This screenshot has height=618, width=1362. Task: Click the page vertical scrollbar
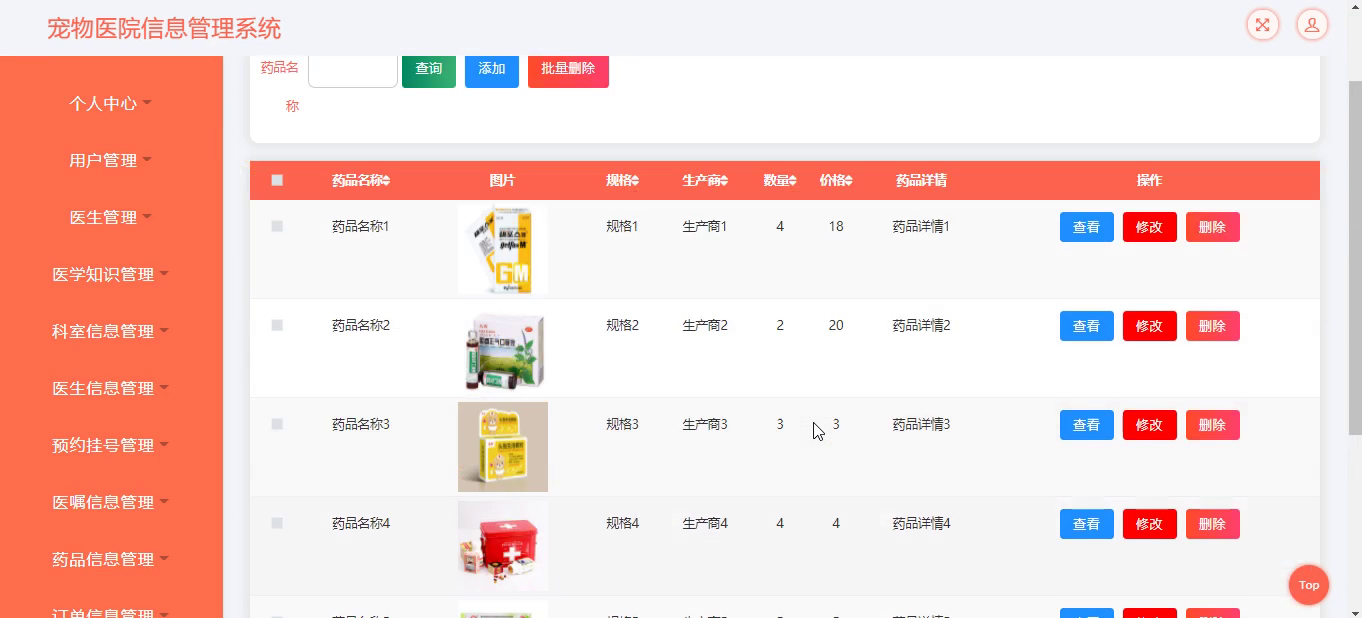(x=1355, y=258)
